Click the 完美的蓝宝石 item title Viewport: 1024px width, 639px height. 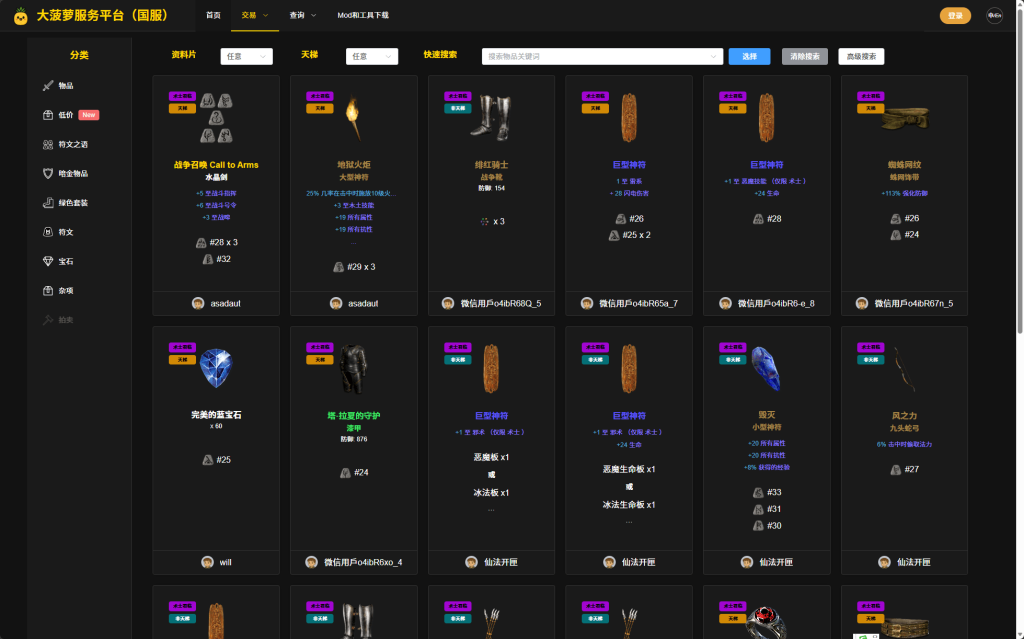pyautogui.click(x=216, y=415)
